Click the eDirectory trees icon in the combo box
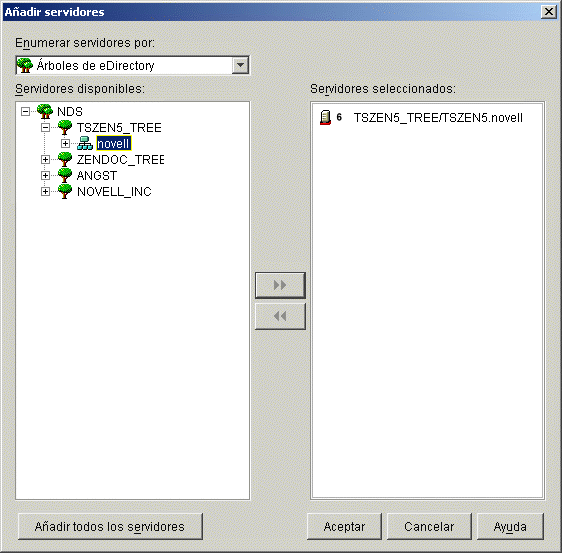This screenshot has width=562, height=553. 25,65
